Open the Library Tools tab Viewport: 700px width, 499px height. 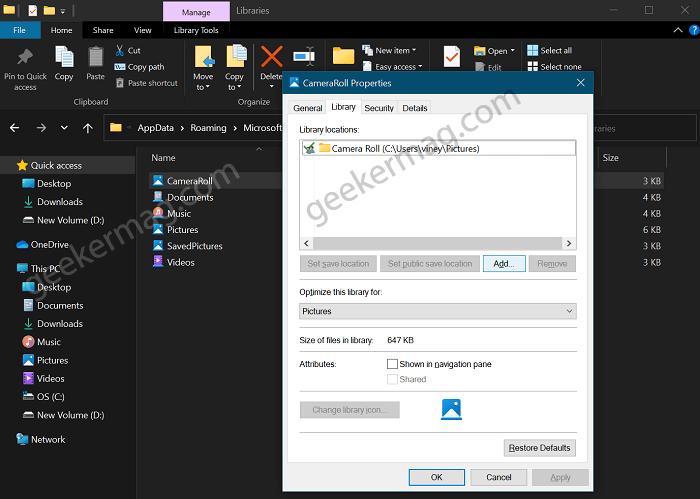(196, 30)
